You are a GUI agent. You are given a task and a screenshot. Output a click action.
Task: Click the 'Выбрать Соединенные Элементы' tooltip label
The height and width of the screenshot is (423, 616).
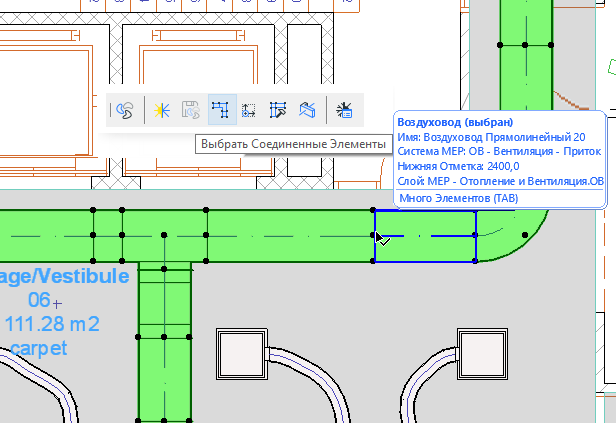[x=293, y=144]
